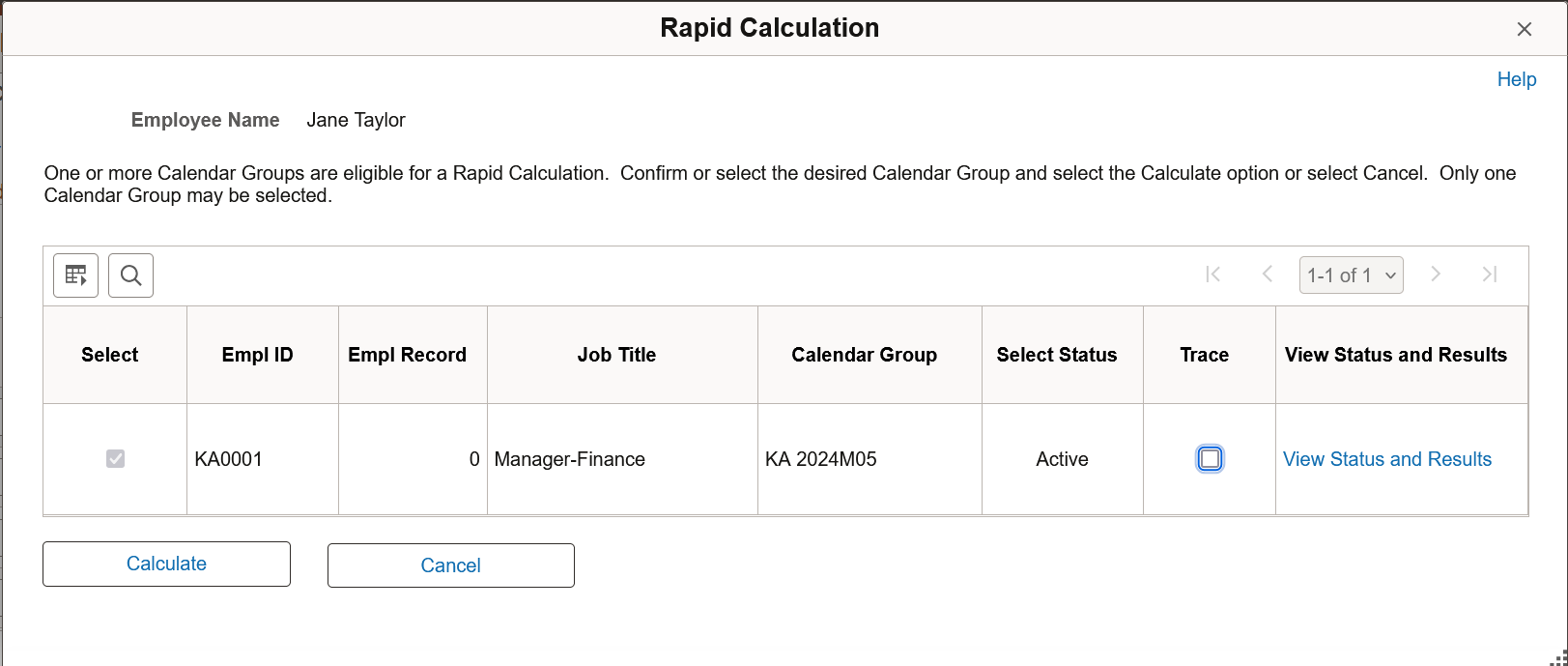Image resolution: width=1568 pixels, height=666 pixels.
Task: Enable the Trace checkbox for KA0001
Action: tap(1210, 458)
